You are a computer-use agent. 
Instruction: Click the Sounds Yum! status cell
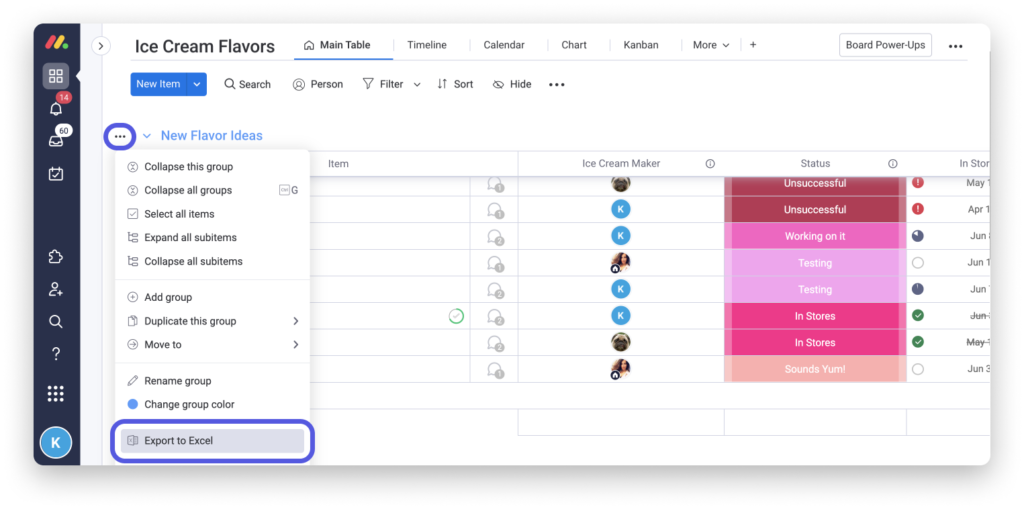point(814,369)
